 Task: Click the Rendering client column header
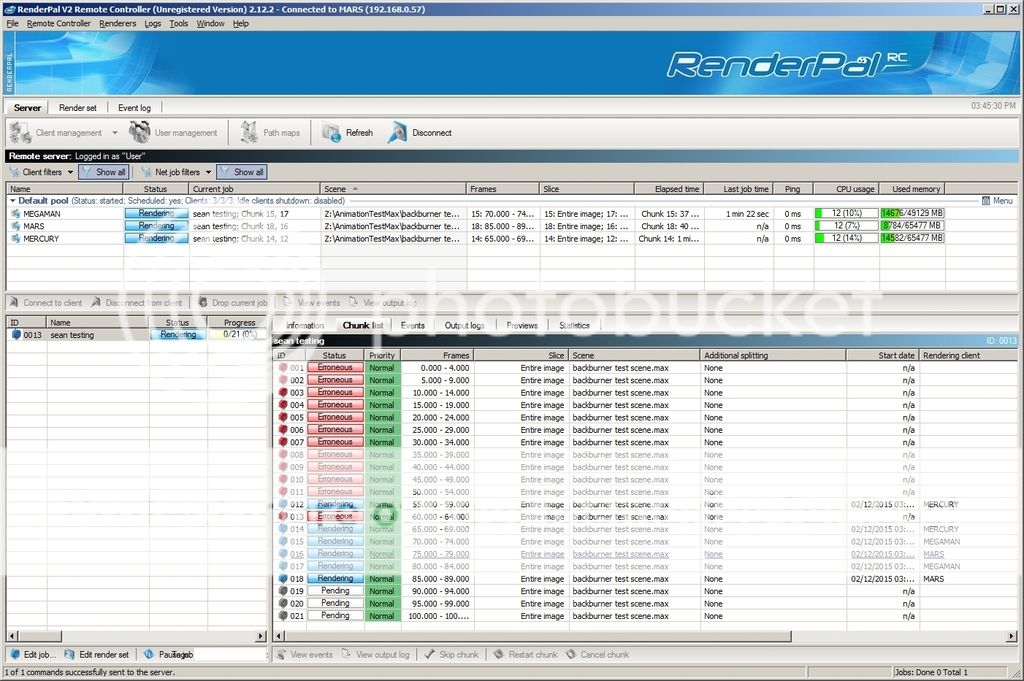968,355
